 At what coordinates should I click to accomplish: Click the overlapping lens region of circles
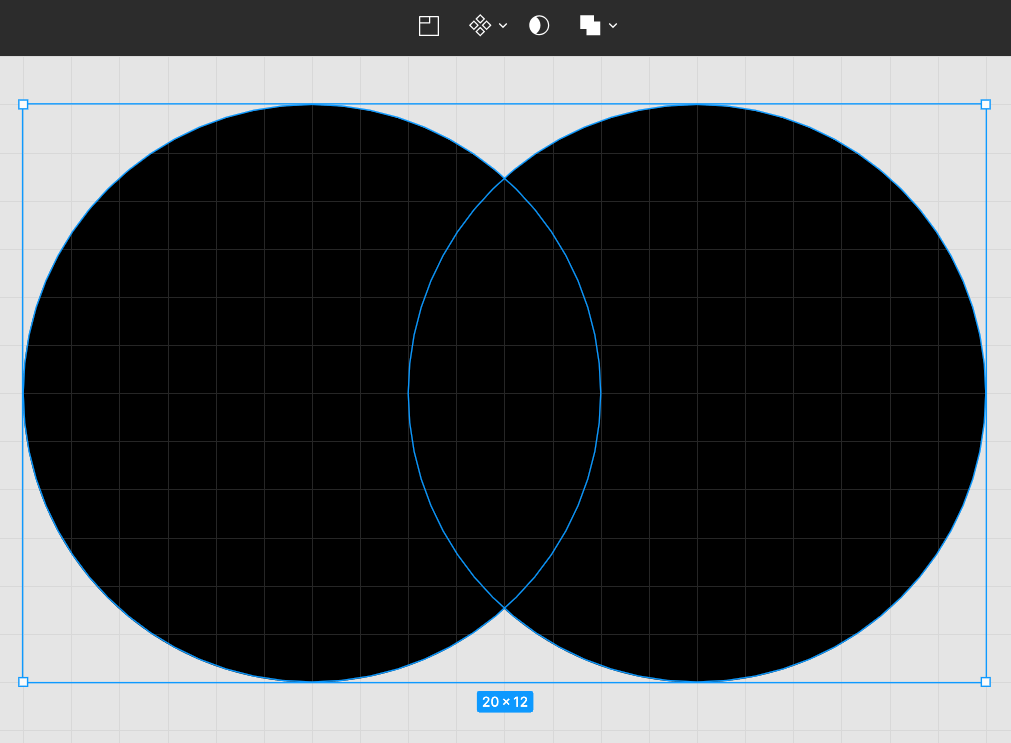[505, 393]
